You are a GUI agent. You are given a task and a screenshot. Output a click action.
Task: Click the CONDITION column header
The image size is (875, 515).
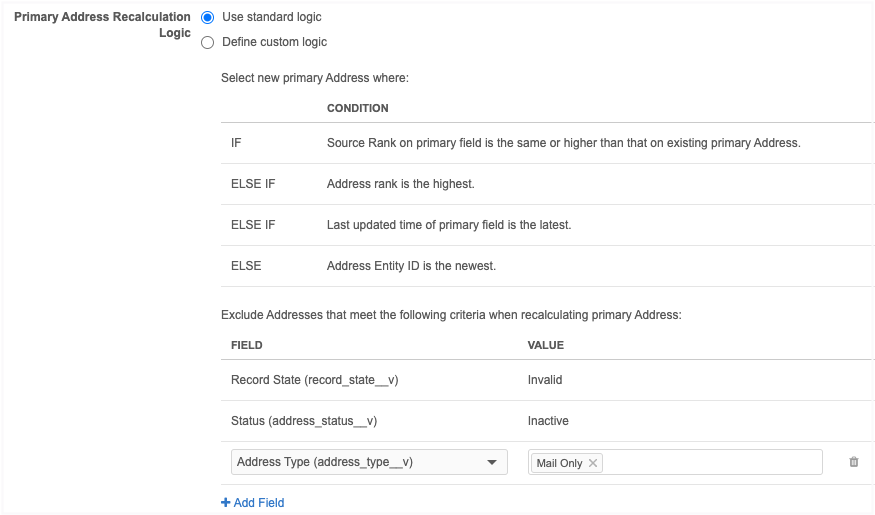pos(357,108)
